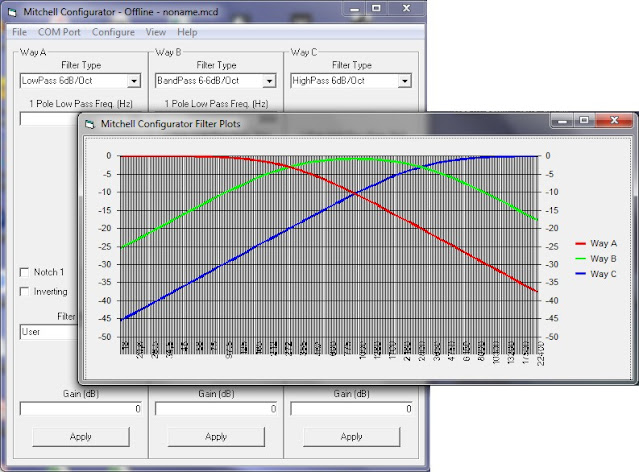
Task: Click the red Way A legend swatch
Action: pyautogui.click(x=580, y=244)
